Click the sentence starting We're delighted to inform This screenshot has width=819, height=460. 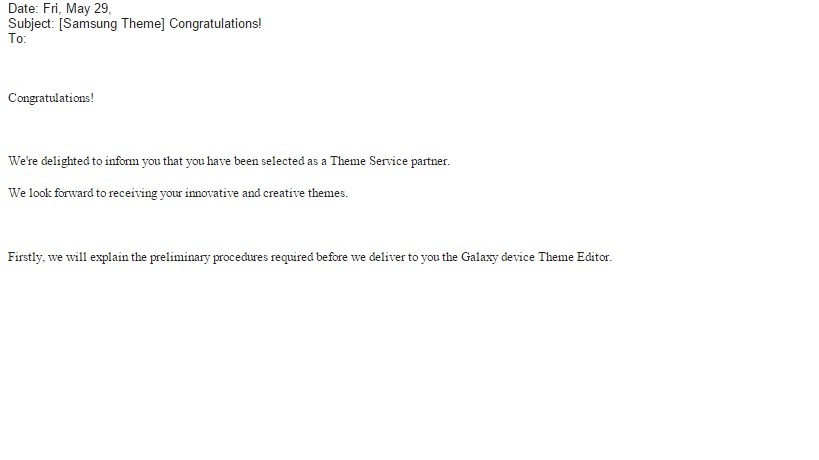point(229,161)
